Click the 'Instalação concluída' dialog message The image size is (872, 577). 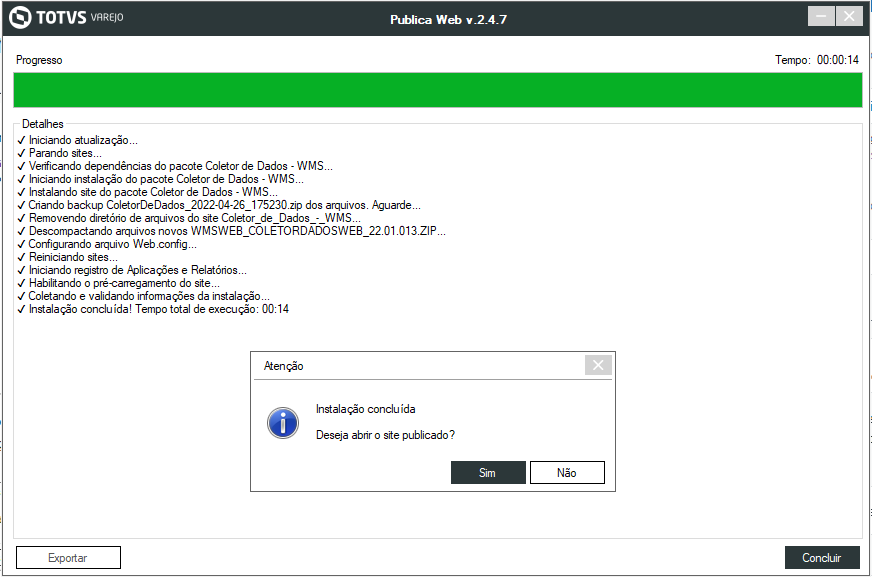tap(365, 409)
